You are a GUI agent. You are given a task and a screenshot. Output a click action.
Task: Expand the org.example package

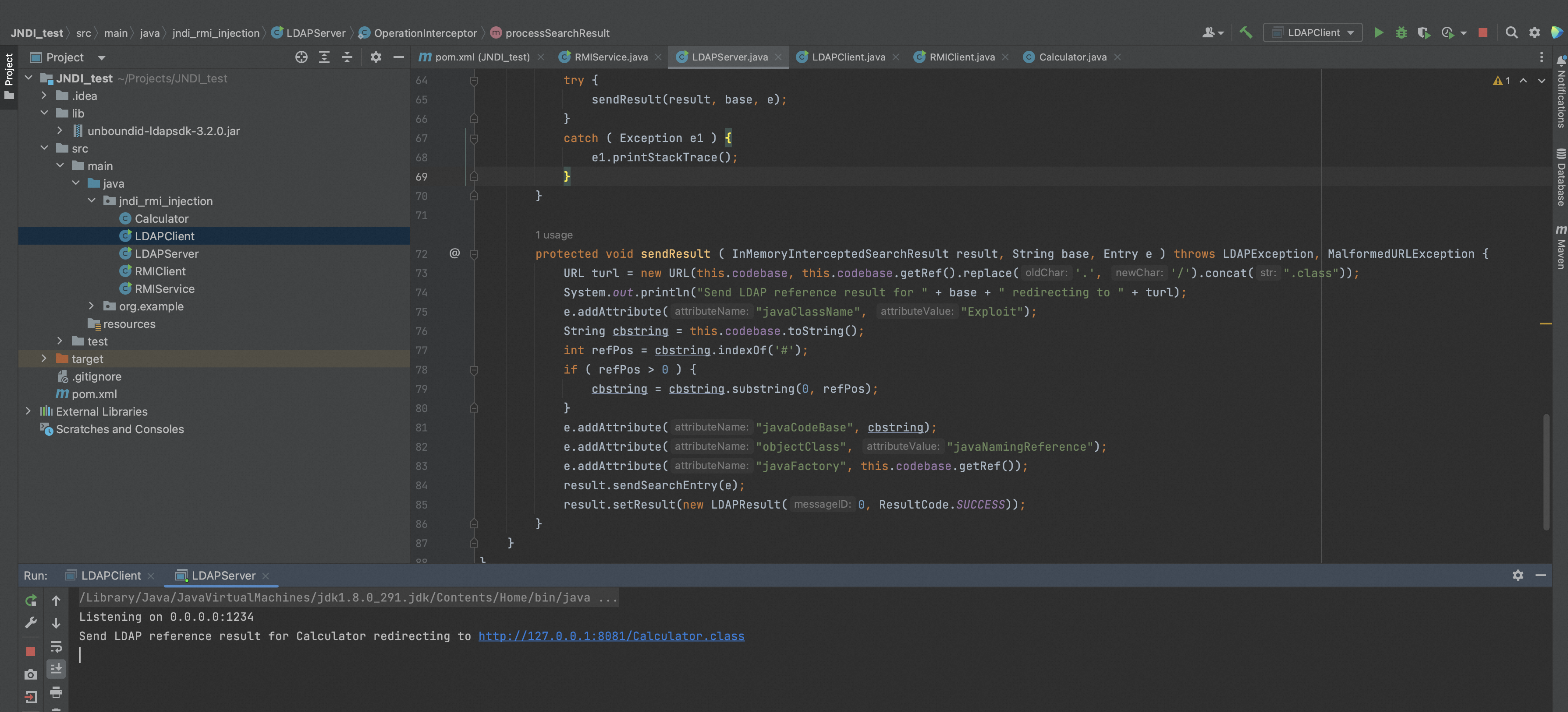click(91, 306)
